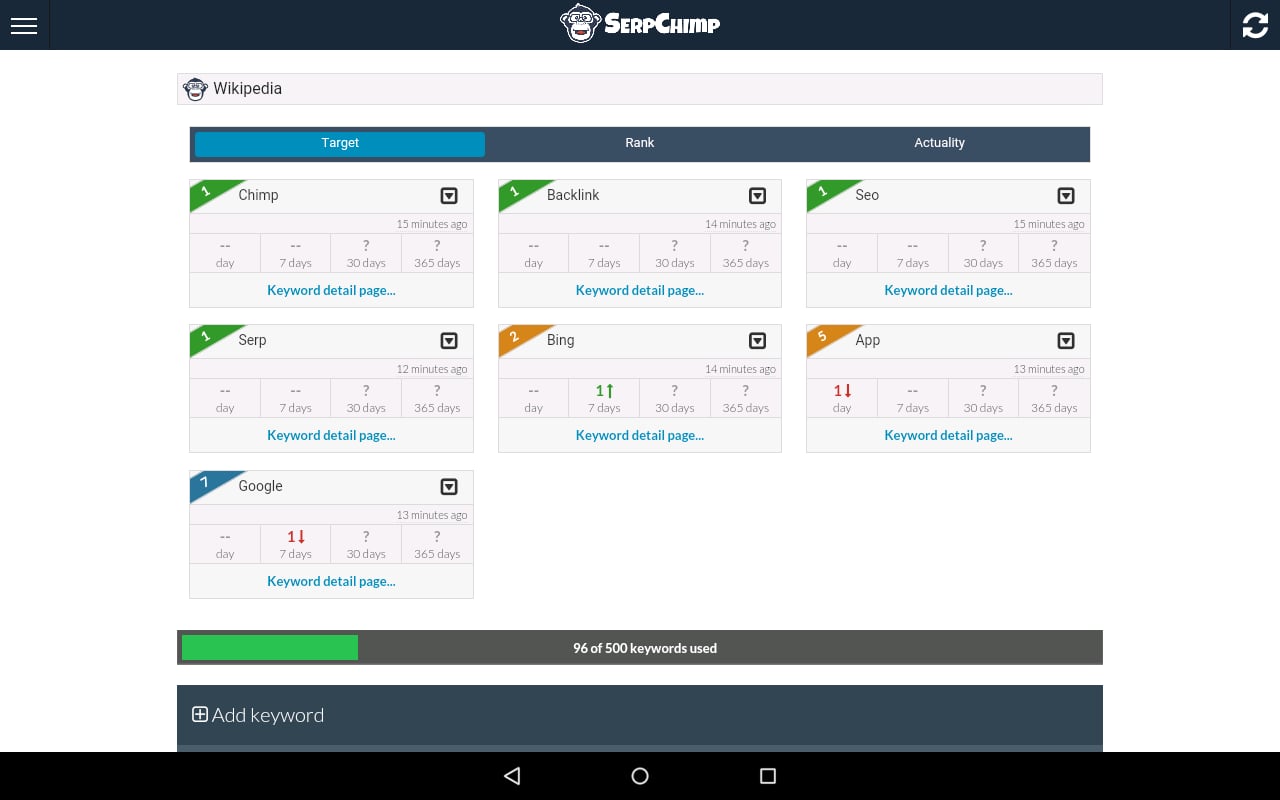Screen dimensions: 1280x800
Task: Click the Google 7 days rank change
Action: (296, 544)
